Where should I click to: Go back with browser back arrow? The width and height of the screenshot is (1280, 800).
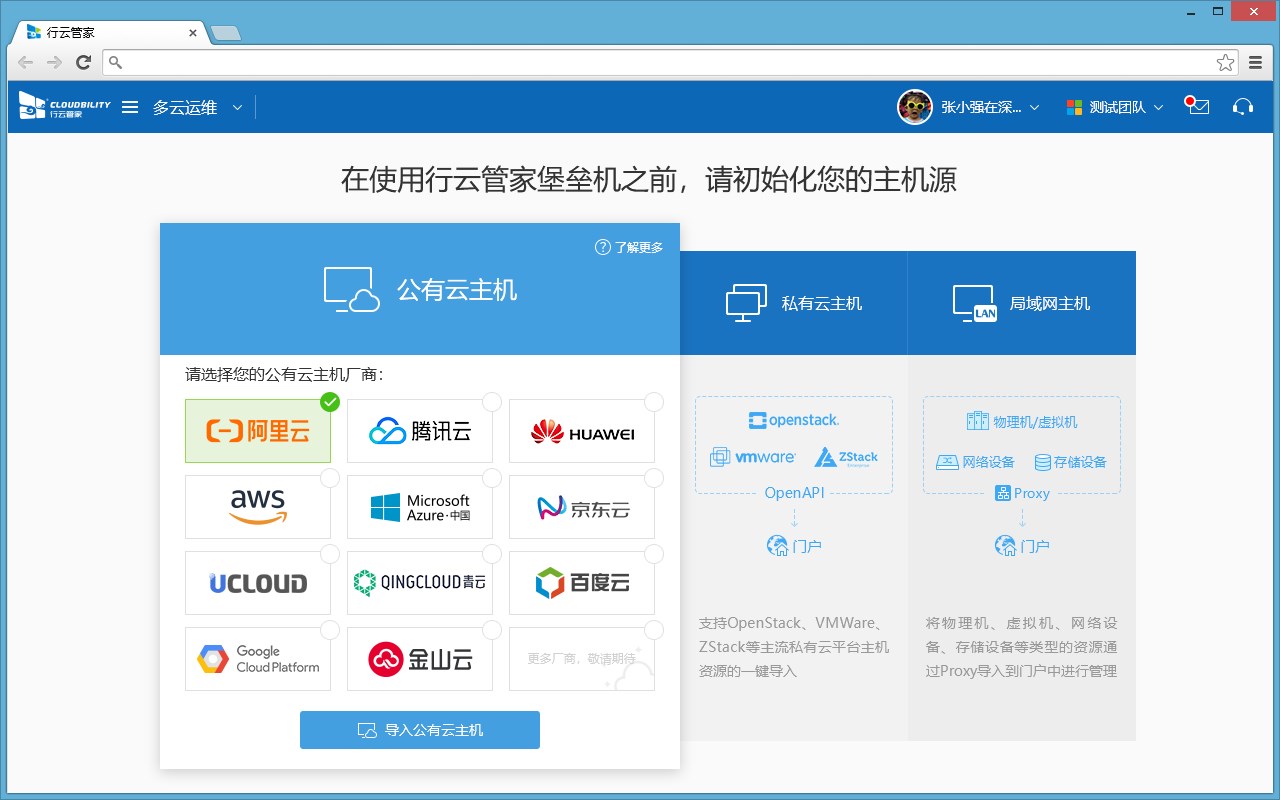[25, 62]
